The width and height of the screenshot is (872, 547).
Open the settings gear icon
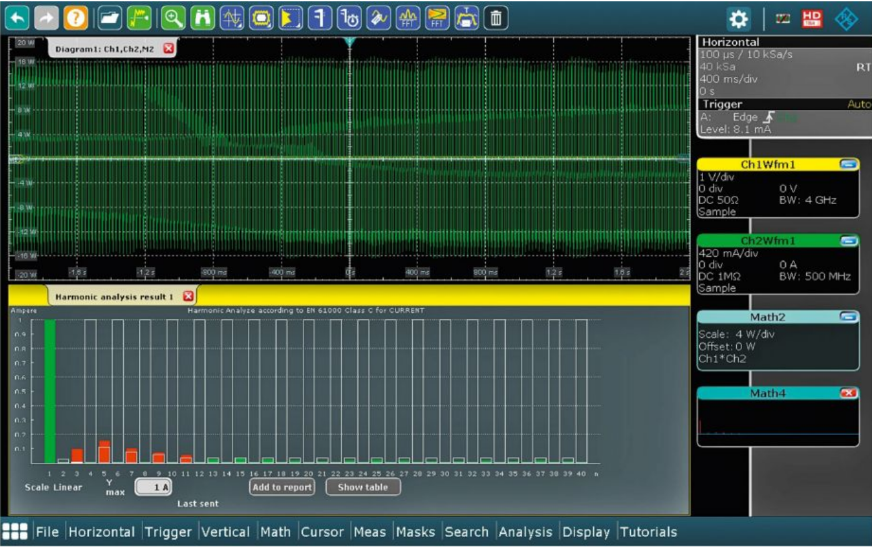click(x=738, y=18)
